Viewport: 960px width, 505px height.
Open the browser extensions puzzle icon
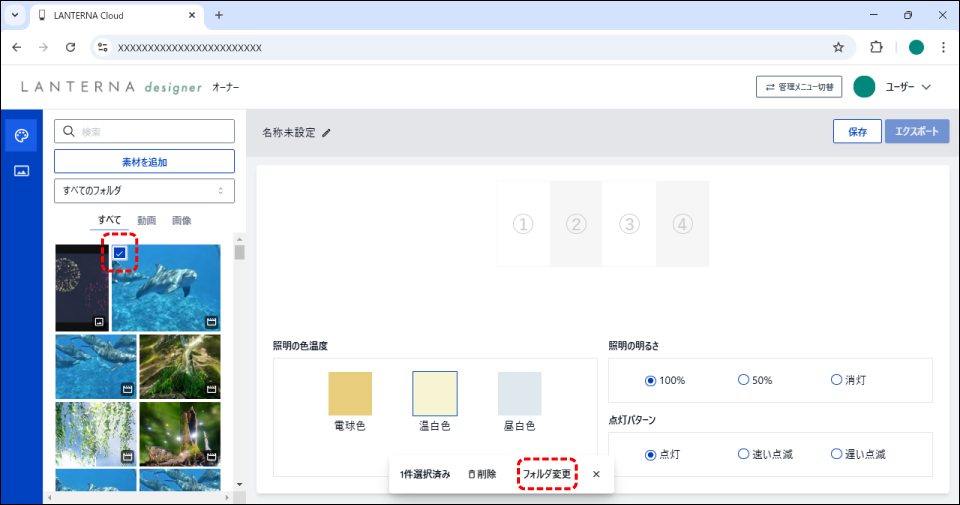[x=877, y=47]
